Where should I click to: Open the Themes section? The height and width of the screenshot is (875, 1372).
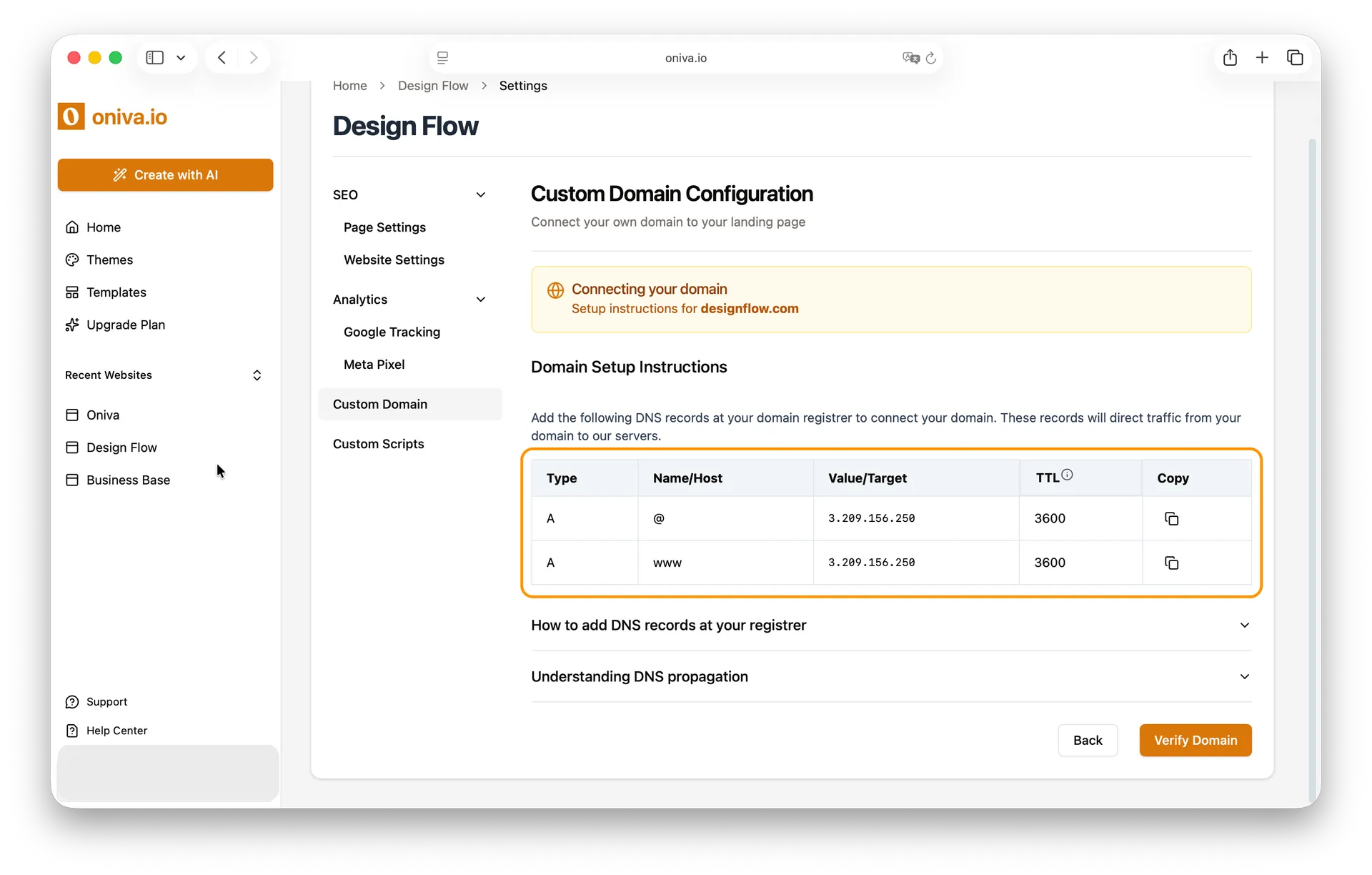click(109, 259)
